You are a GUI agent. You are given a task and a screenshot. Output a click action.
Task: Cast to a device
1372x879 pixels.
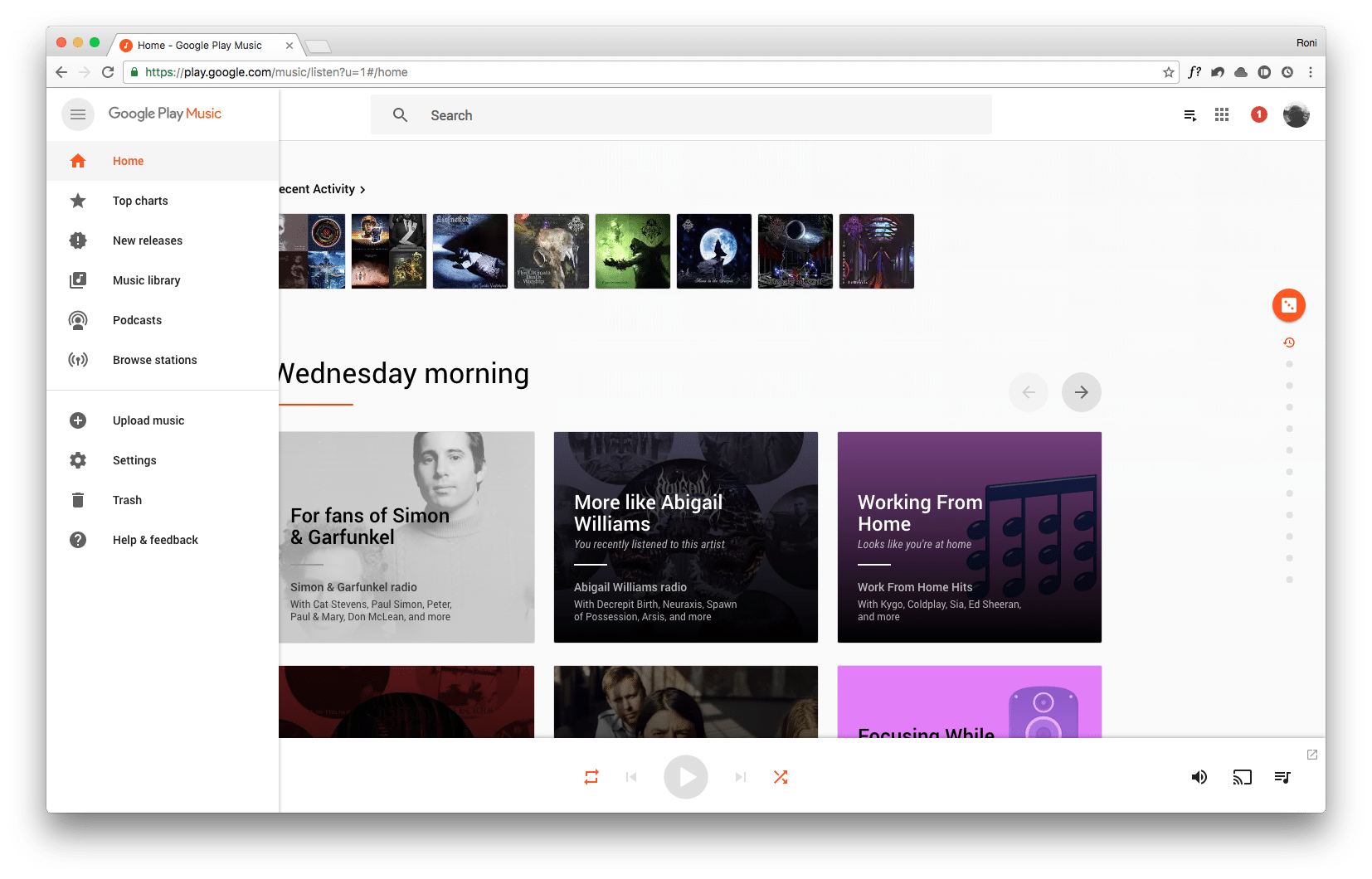click(1242, 777)
